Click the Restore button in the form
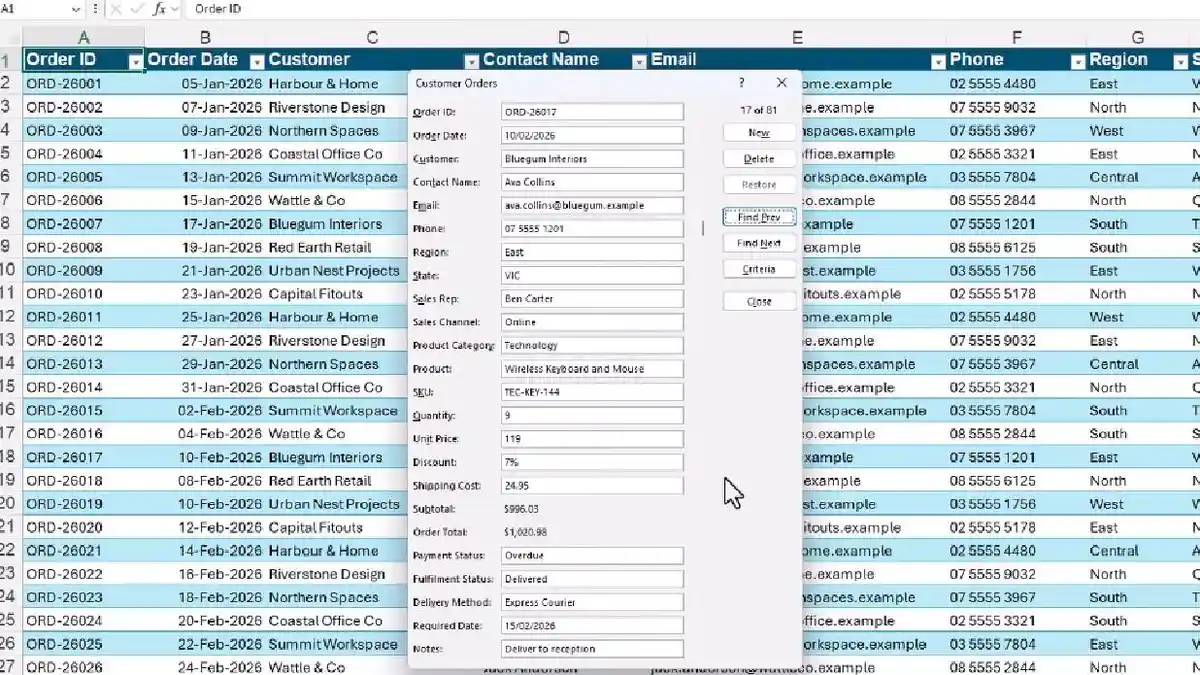Image resolution: width=1200 pixels, height=675 pixels. coord(759,185)
